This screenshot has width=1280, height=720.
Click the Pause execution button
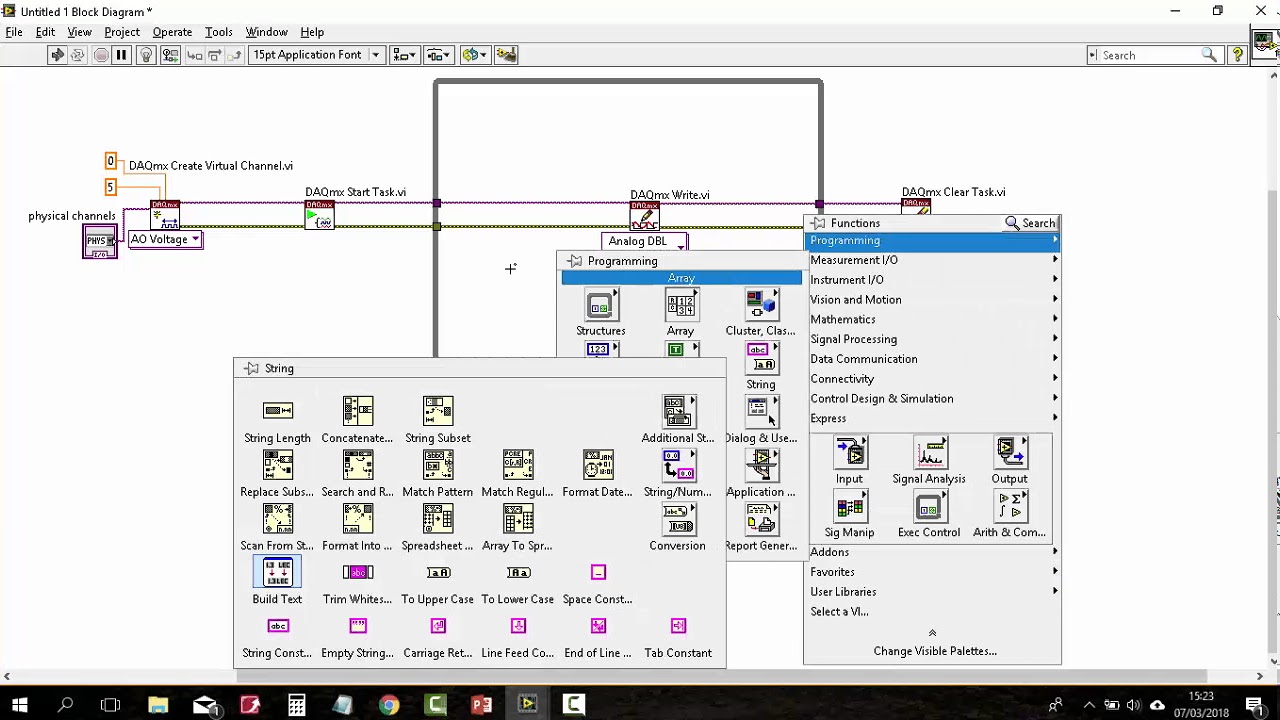click(x=121, y=55)
